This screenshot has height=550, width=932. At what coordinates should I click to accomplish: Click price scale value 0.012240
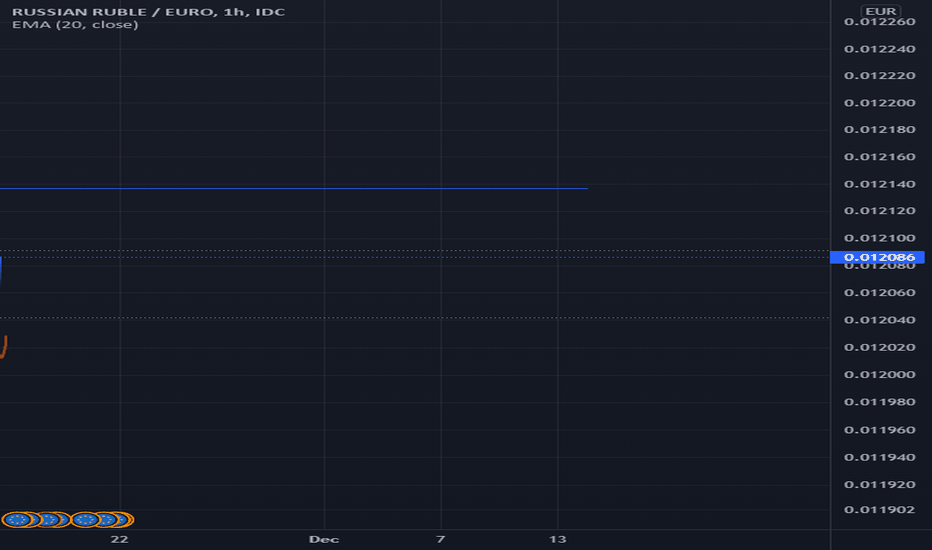880,49
